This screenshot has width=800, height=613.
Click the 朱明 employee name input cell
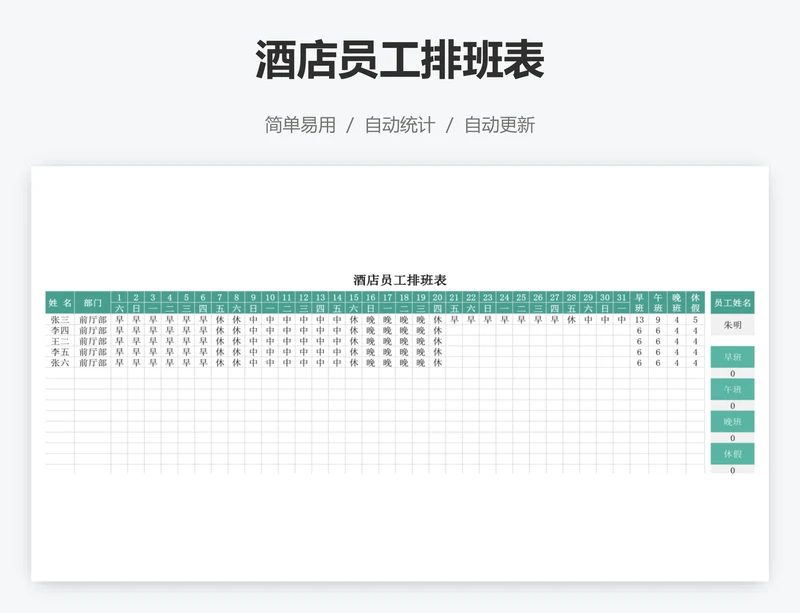click(x=732, y=325)
